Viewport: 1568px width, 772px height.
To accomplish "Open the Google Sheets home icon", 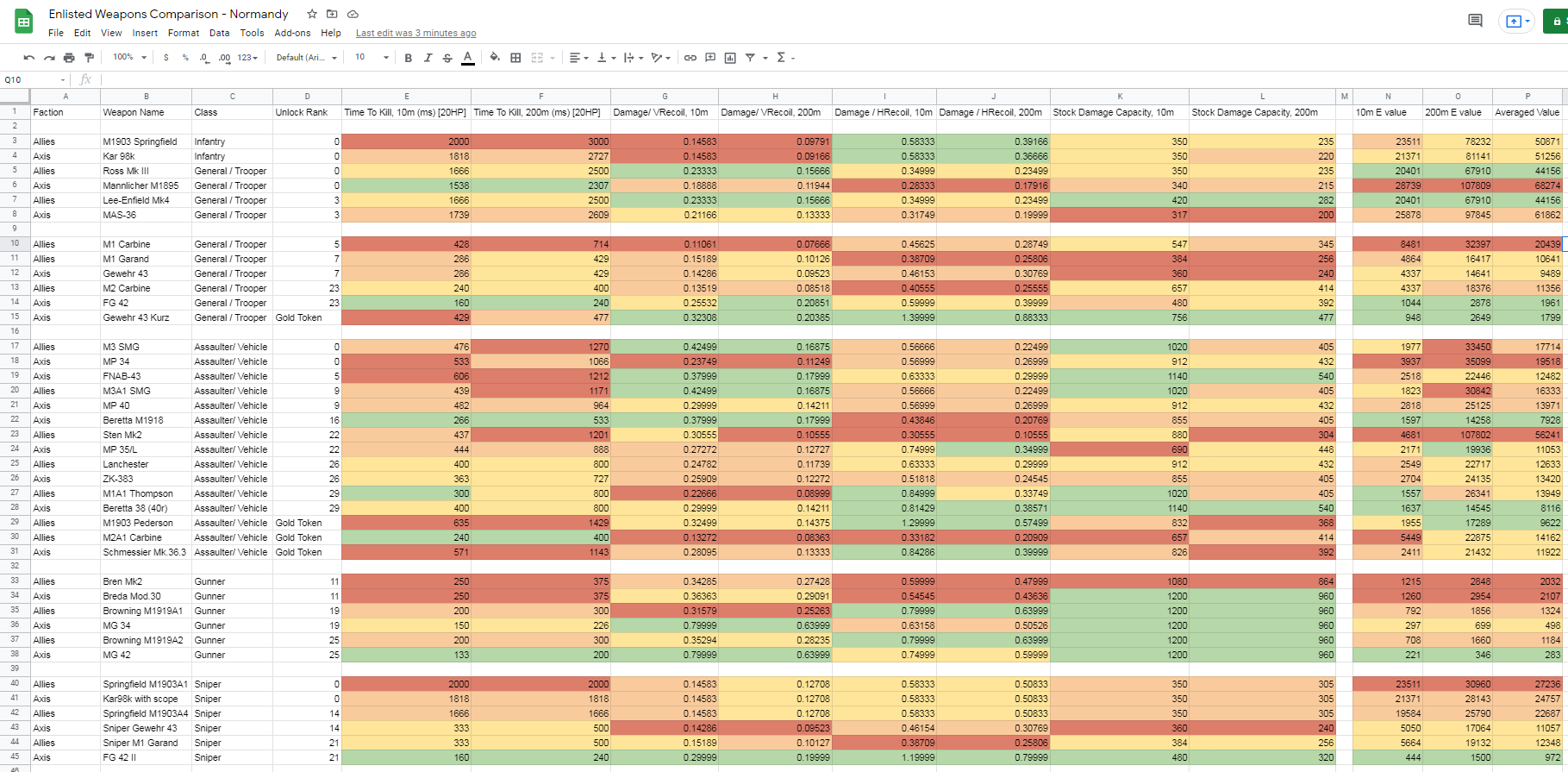I will click(x=23, y=22).
